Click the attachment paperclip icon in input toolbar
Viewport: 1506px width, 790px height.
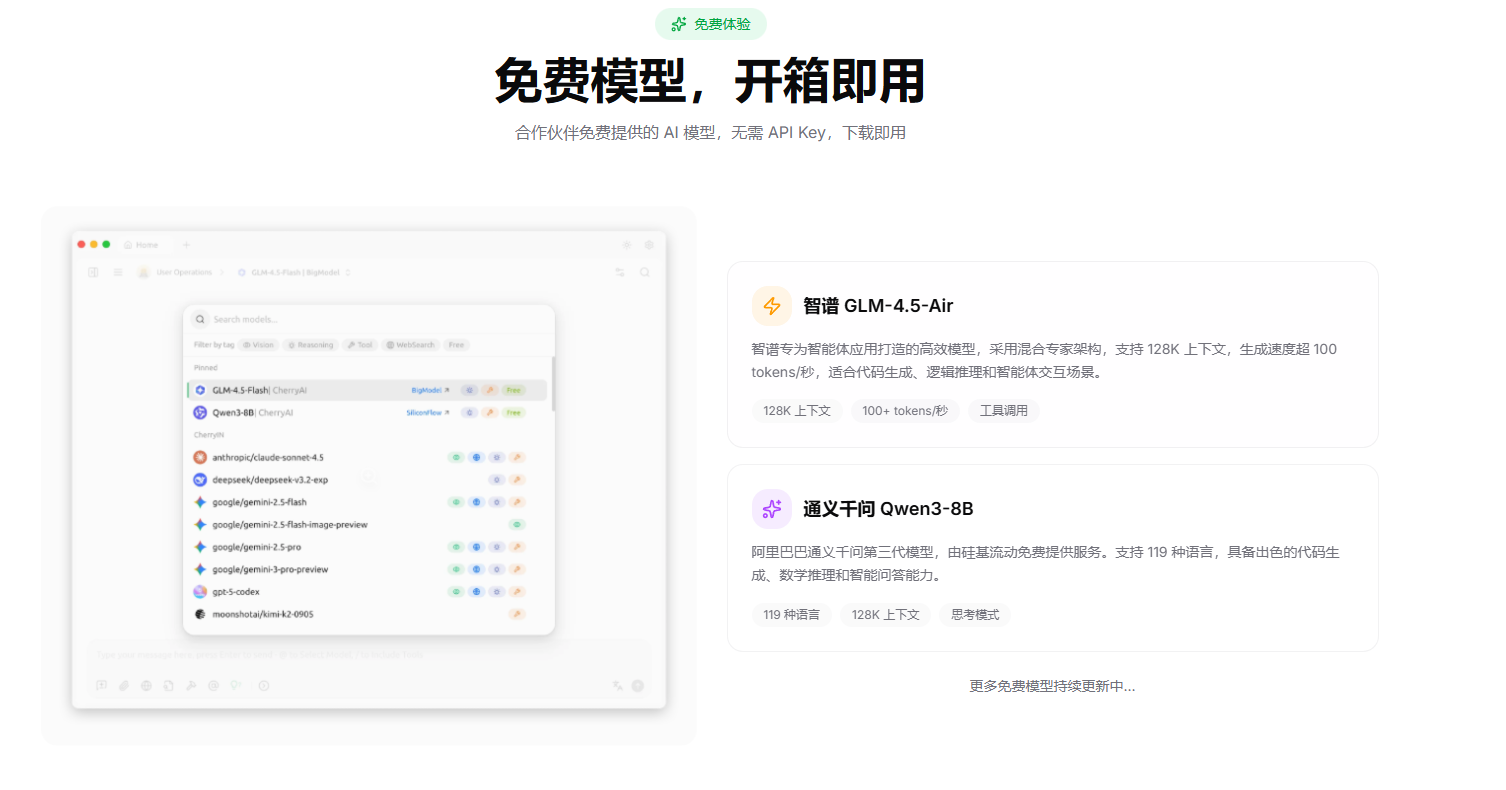[x=123, y=685]
